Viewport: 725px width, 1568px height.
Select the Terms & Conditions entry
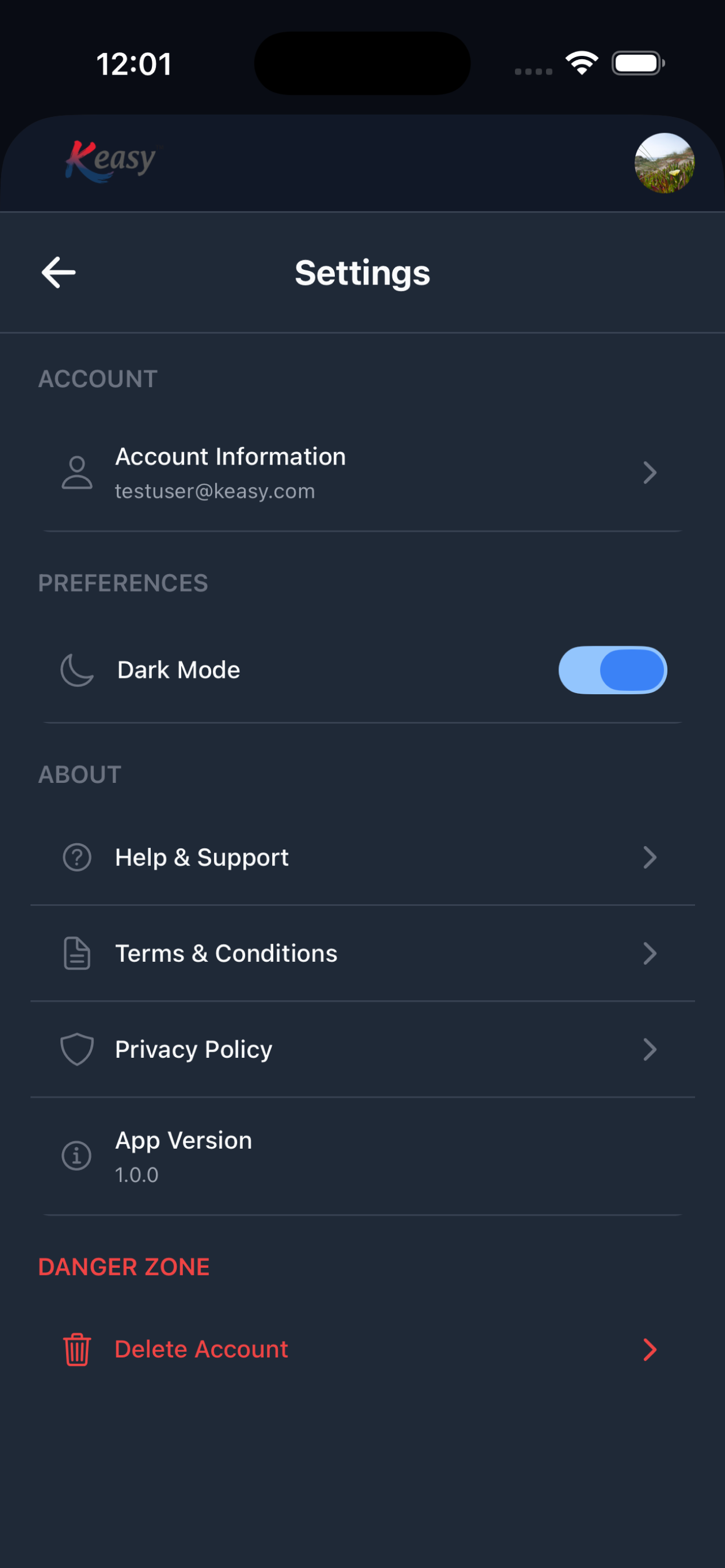click(362, 953)
